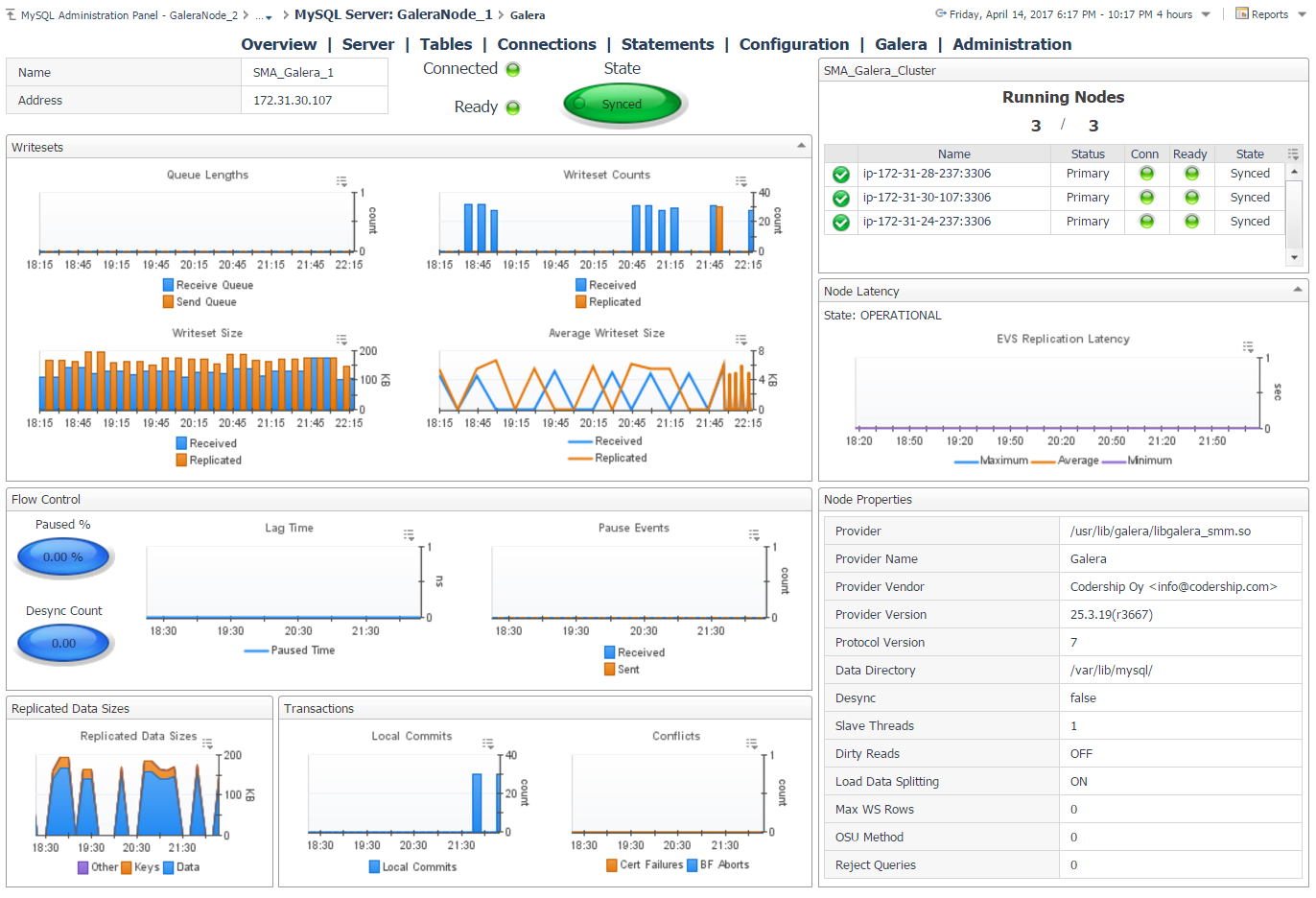This screenshot has height=898, width=1316.
Task: Open Writeset Size chart options menu
Action: [341, 340]
